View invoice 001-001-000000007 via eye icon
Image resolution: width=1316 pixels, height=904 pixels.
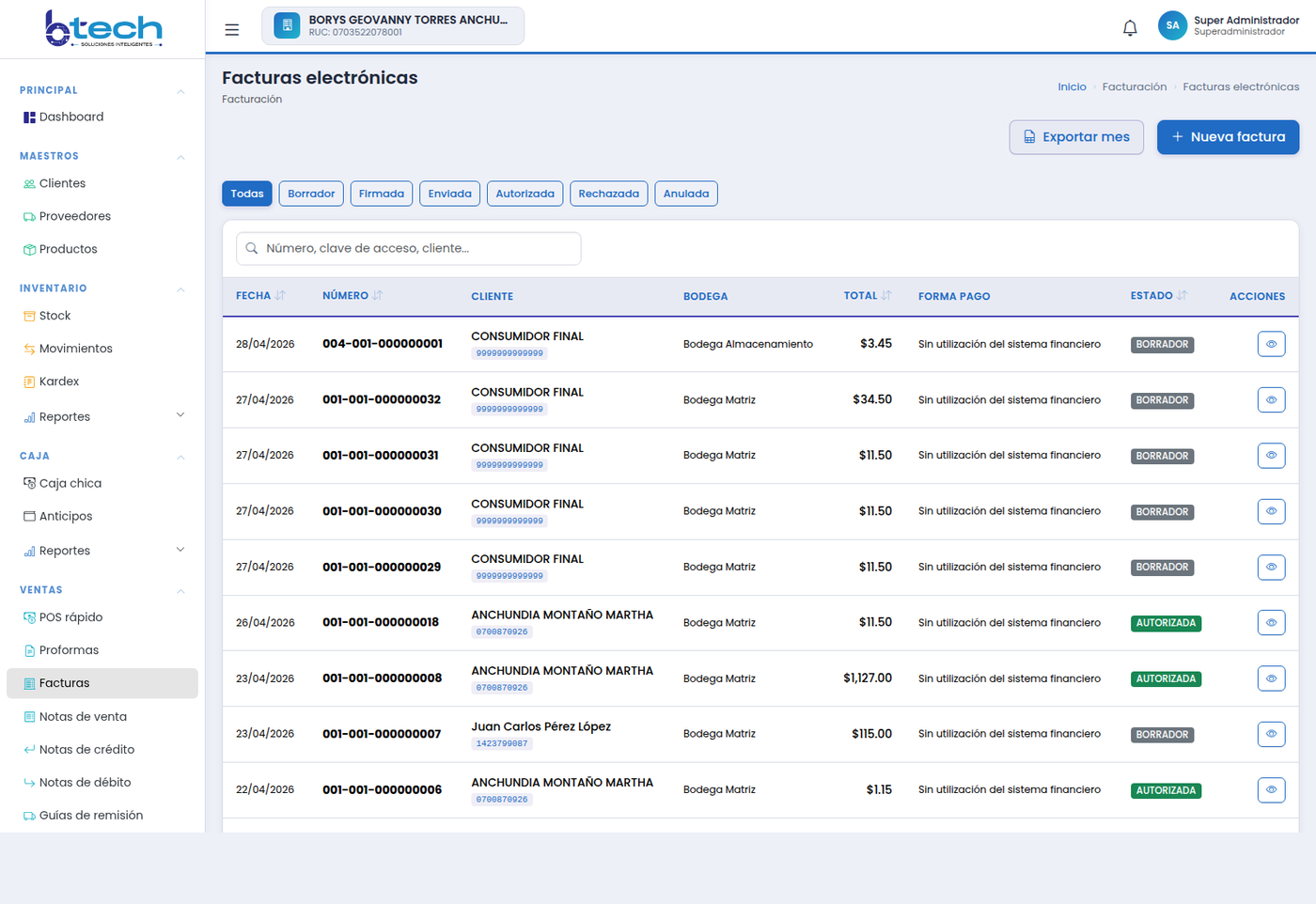1271,734
